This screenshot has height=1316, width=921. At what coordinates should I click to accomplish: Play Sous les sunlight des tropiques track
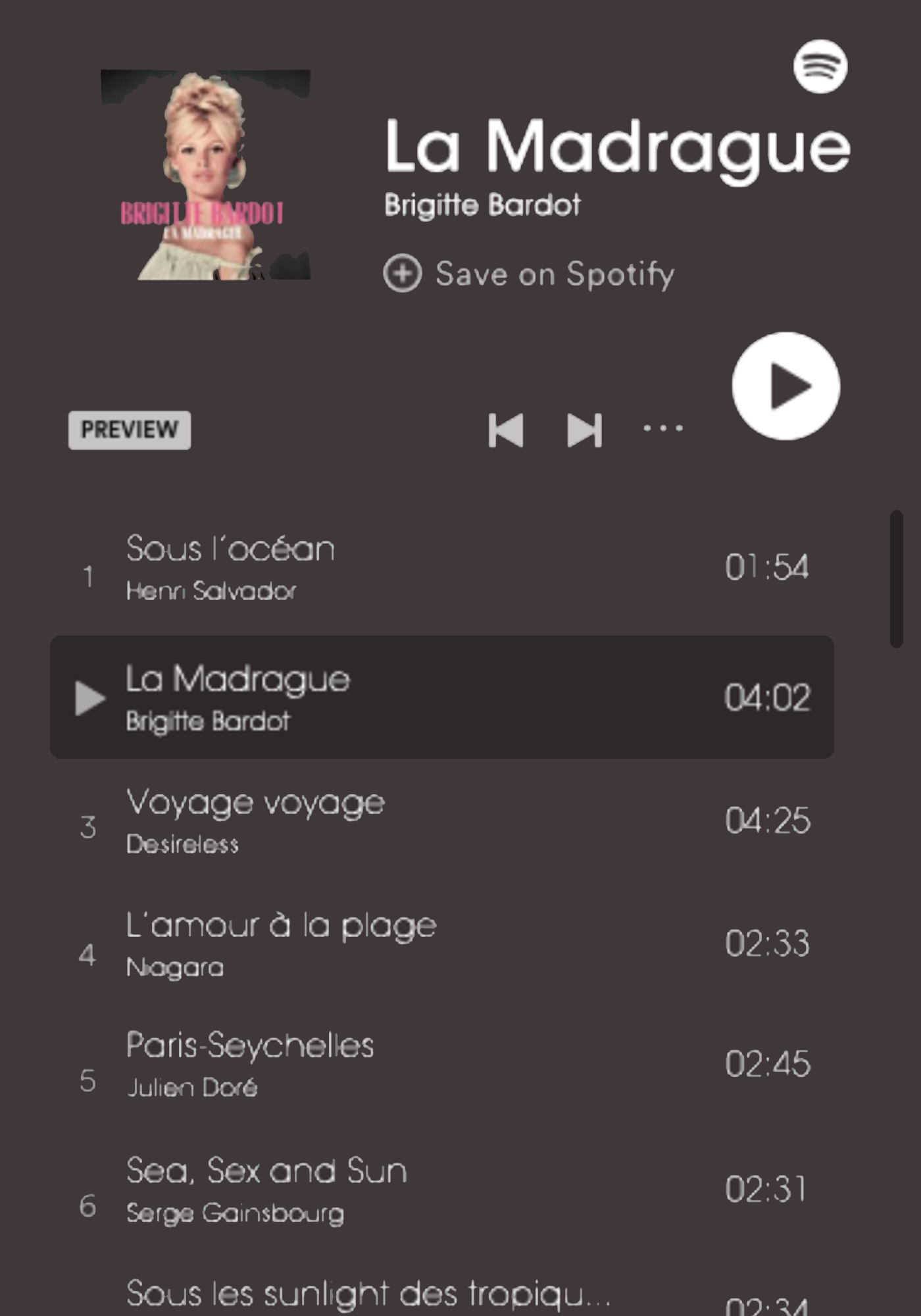[442, 1294]
